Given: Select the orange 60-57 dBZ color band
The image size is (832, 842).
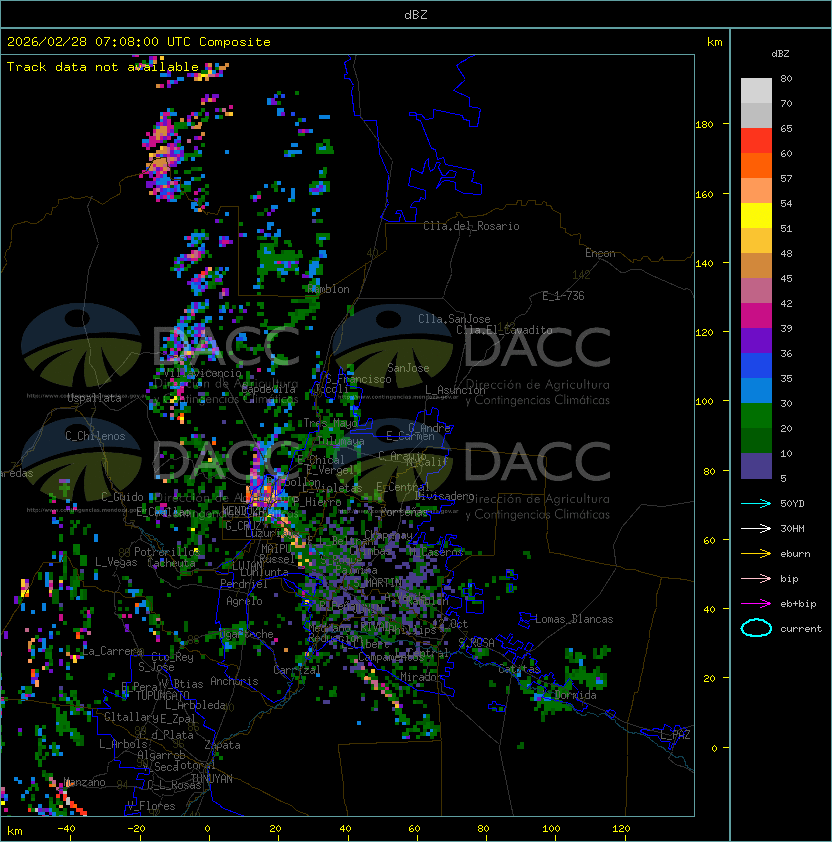Looking at the screenshot, I should pyautogui.click(x=756, y=166).
